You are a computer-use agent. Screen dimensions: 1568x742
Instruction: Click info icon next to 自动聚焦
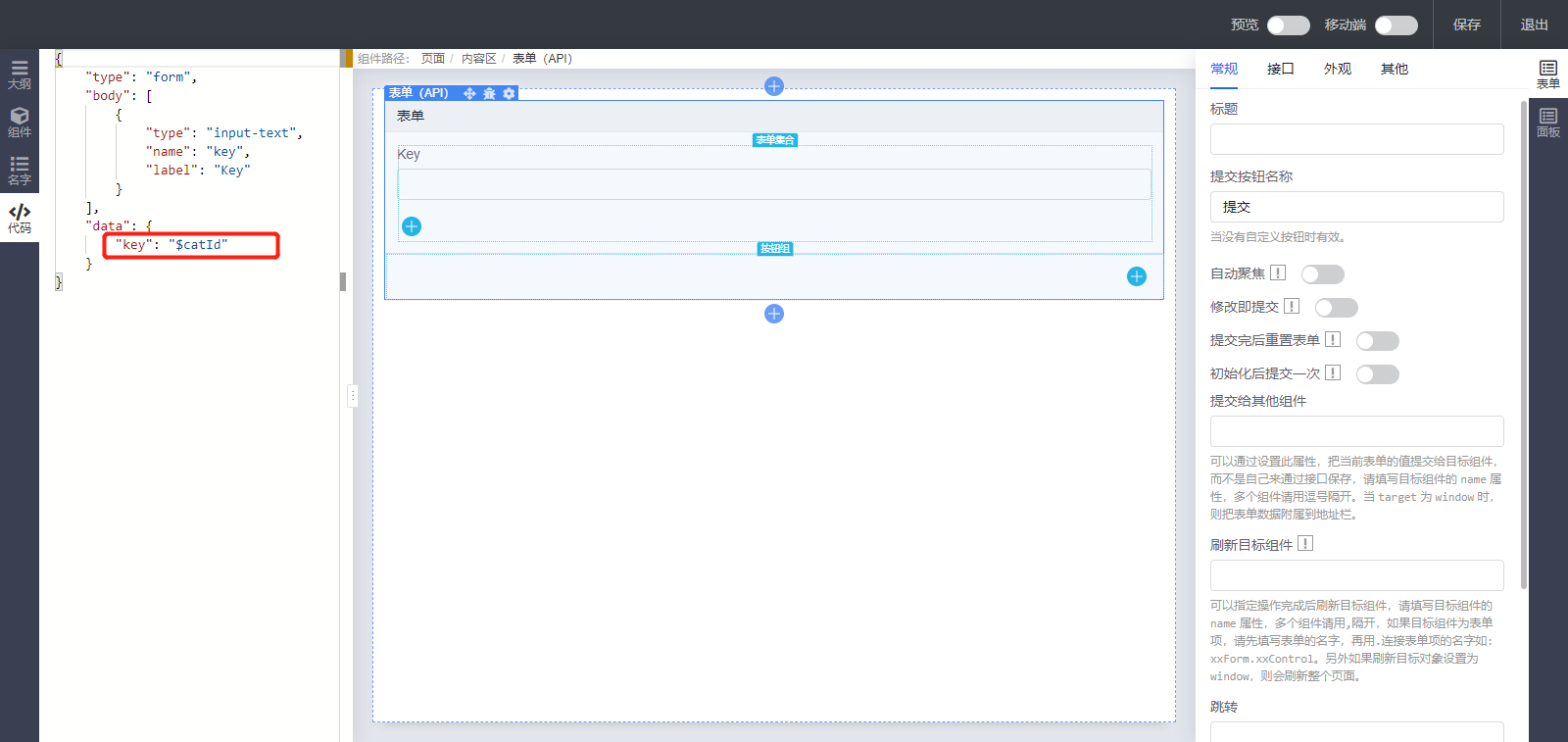tap(1278, 273)
